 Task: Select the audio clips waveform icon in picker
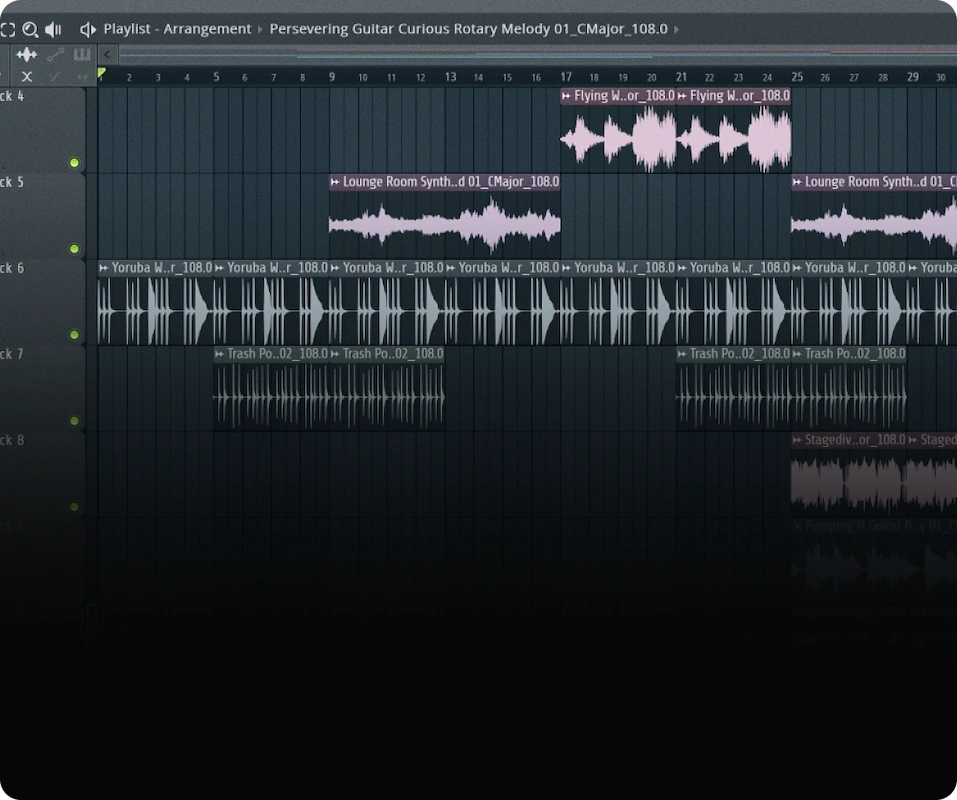[27, 54]
